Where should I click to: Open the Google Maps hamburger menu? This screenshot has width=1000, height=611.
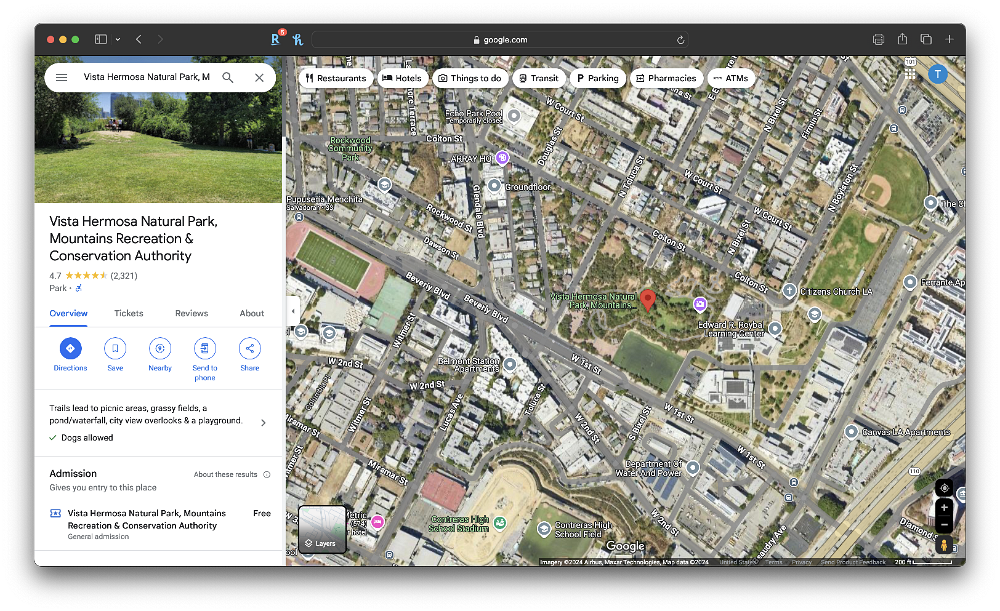coord(61,77)
